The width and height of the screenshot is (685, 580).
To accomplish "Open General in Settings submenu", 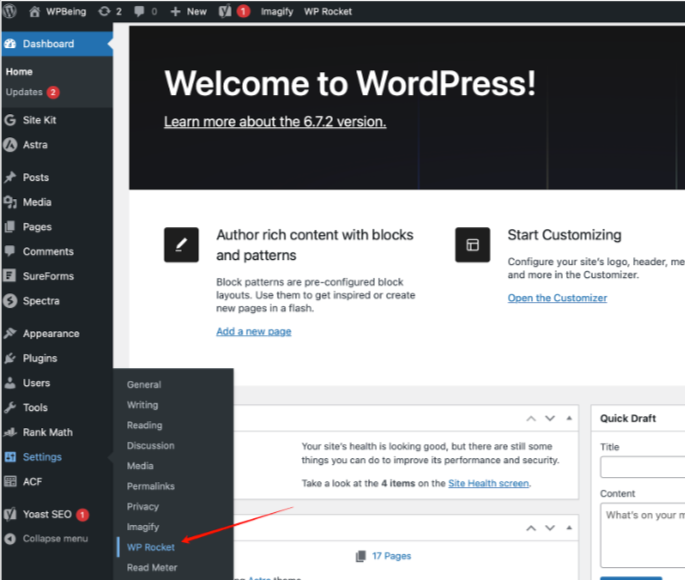I will [x=144, y=385].
